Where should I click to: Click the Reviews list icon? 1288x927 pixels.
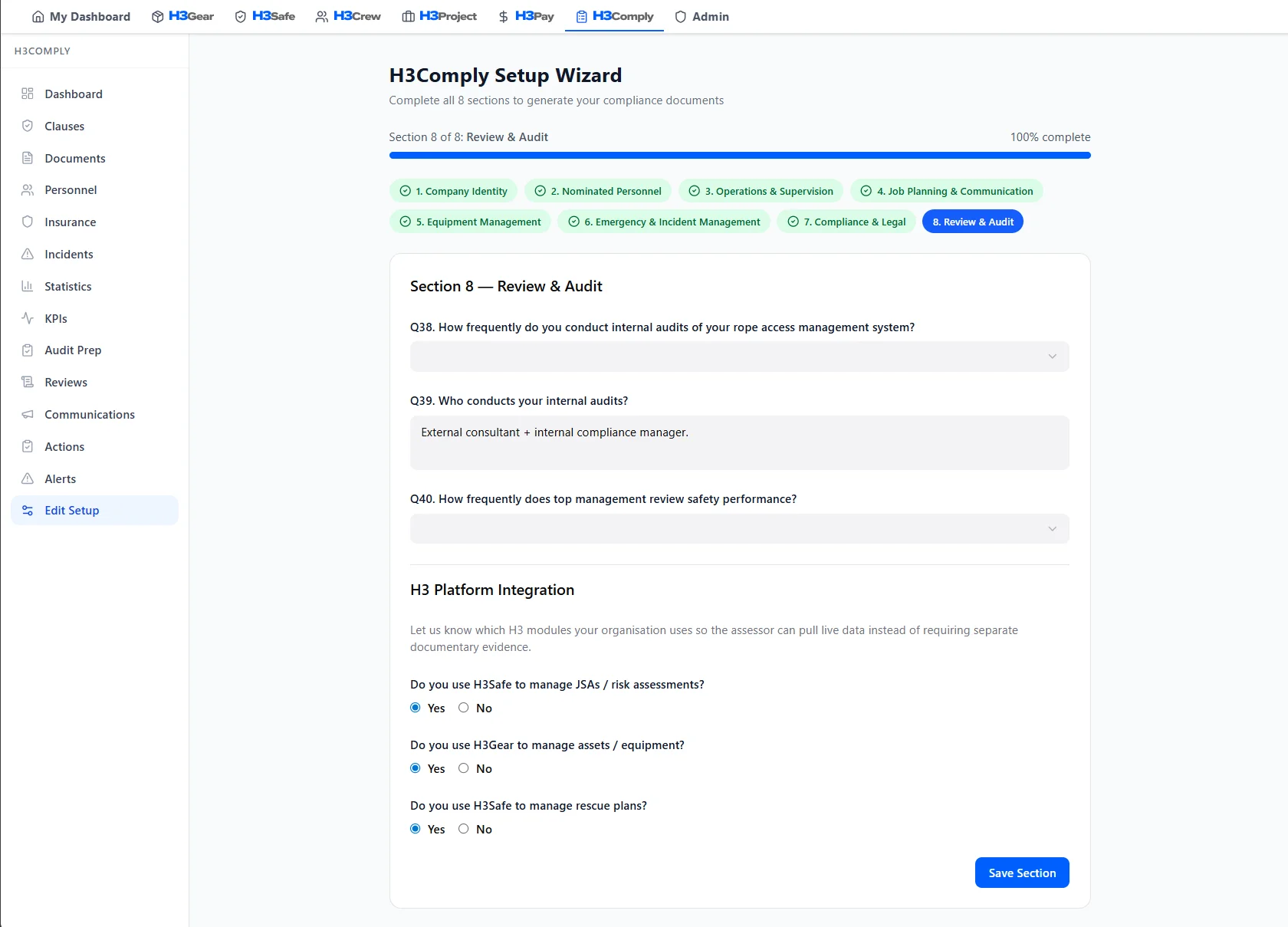coord(28,382)
